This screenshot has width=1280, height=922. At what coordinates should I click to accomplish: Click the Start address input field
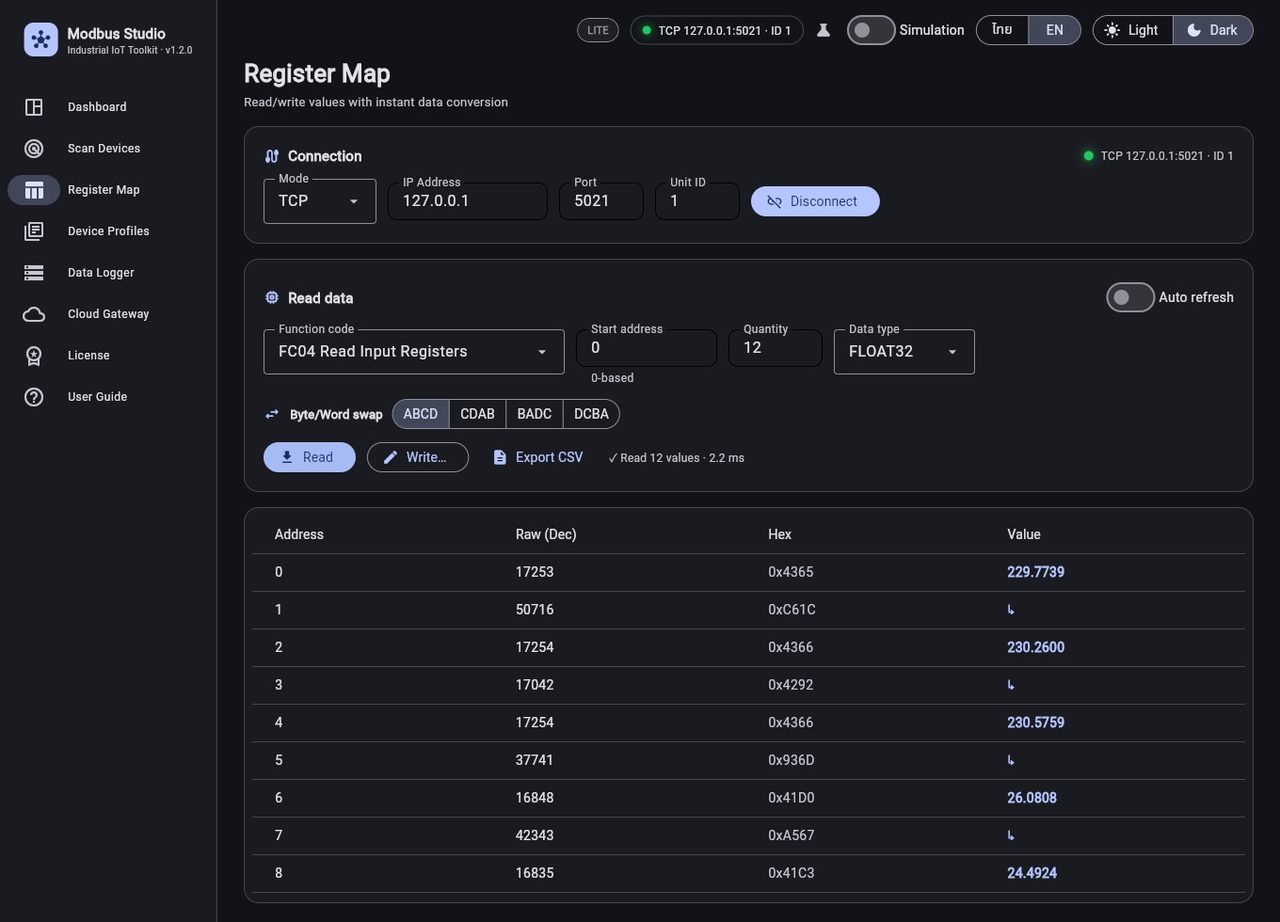pos(646,348)
